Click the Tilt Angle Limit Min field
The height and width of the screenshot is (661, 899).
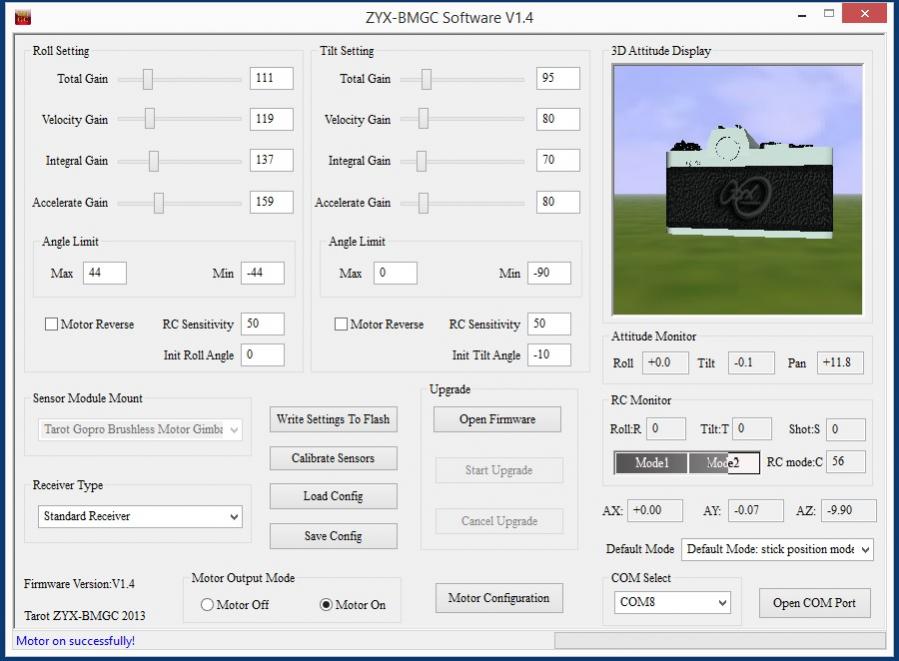pos(549,273)
